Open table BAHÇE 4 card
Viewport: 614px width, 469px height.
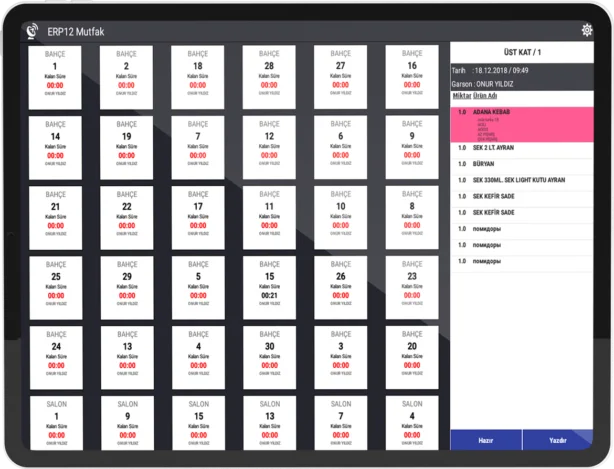(x=199, y=357)
